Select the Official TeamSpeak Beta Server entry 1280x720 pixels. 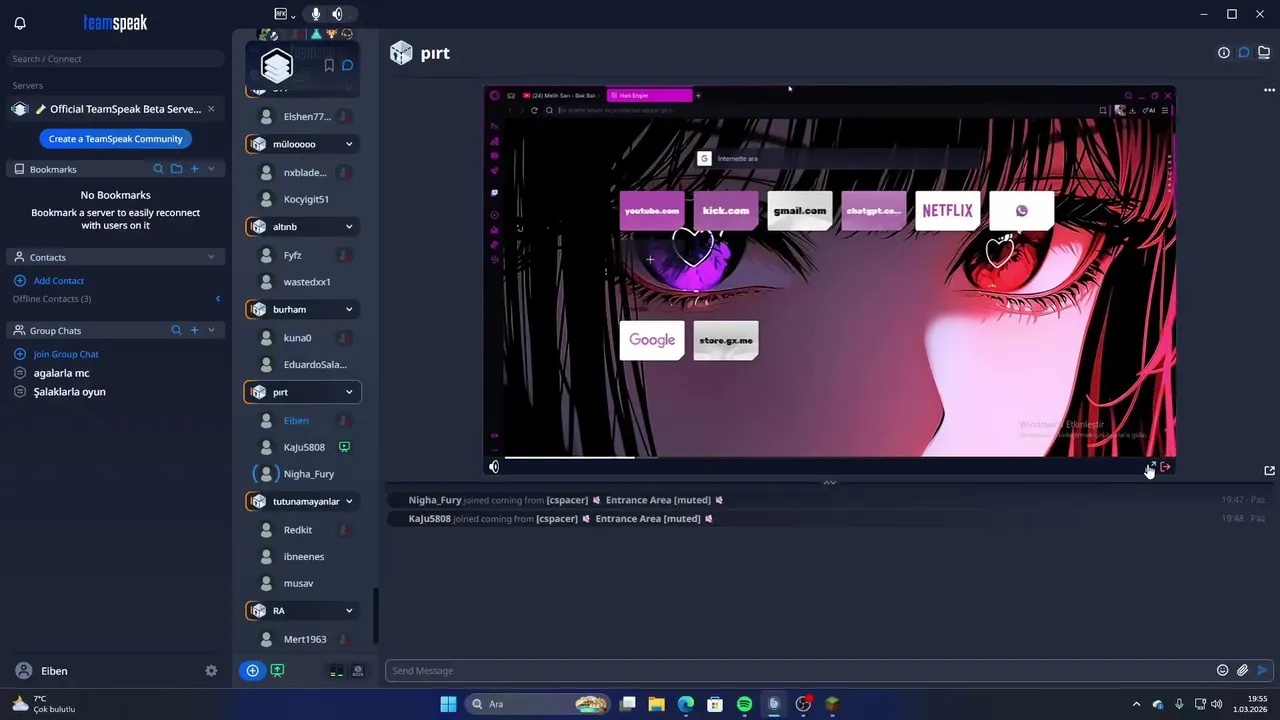pos(115,109)
